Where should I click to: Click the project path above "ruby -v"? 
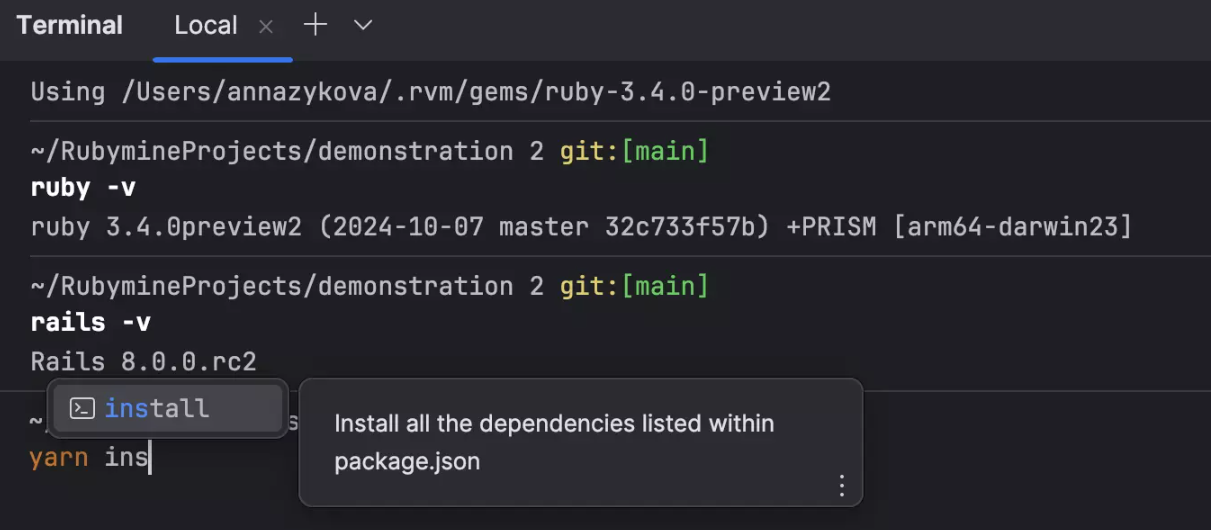[286, 151]
